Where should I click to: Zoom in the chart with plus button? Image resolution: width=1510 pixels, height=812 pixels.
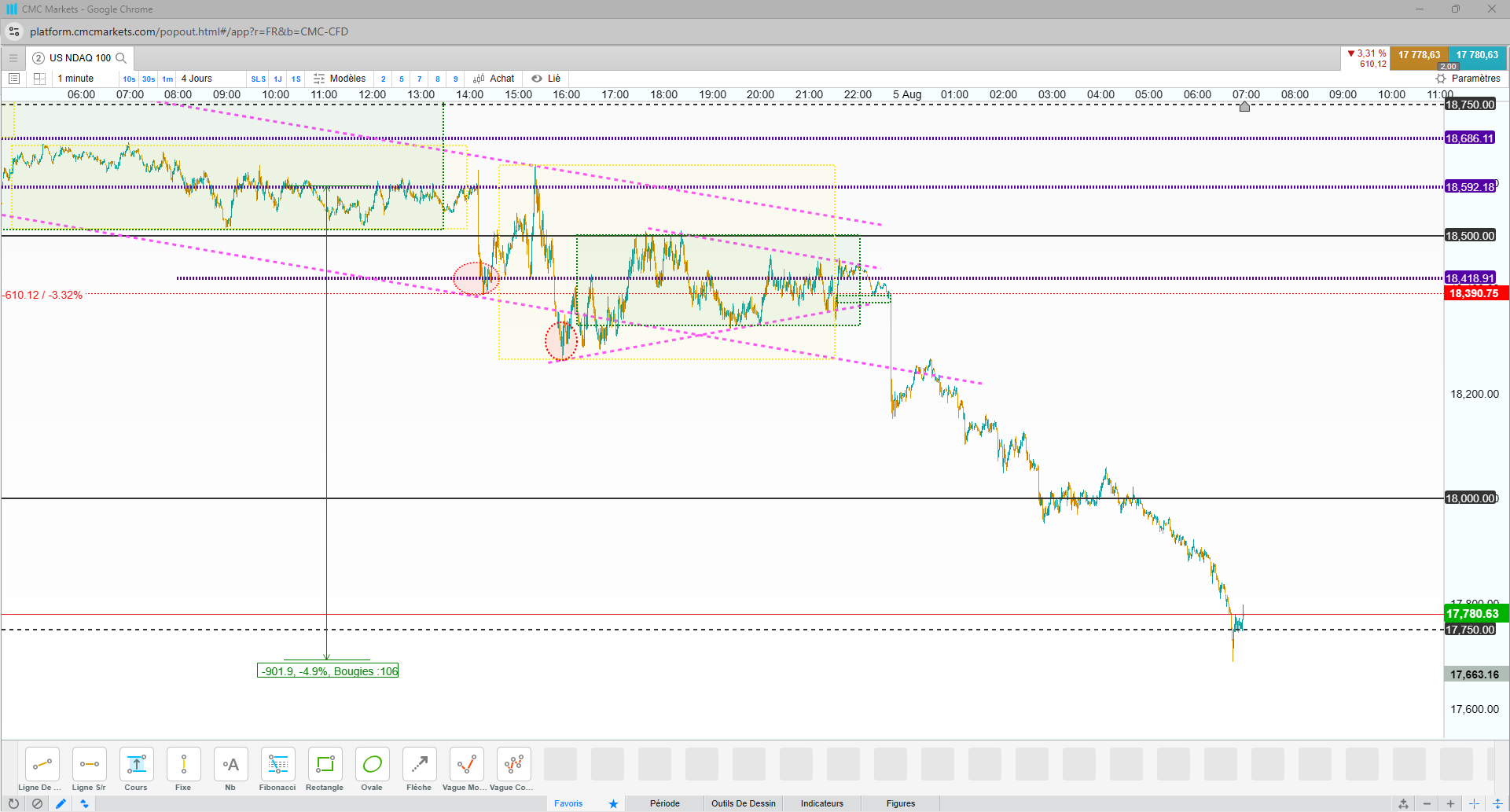point(1450,803)
